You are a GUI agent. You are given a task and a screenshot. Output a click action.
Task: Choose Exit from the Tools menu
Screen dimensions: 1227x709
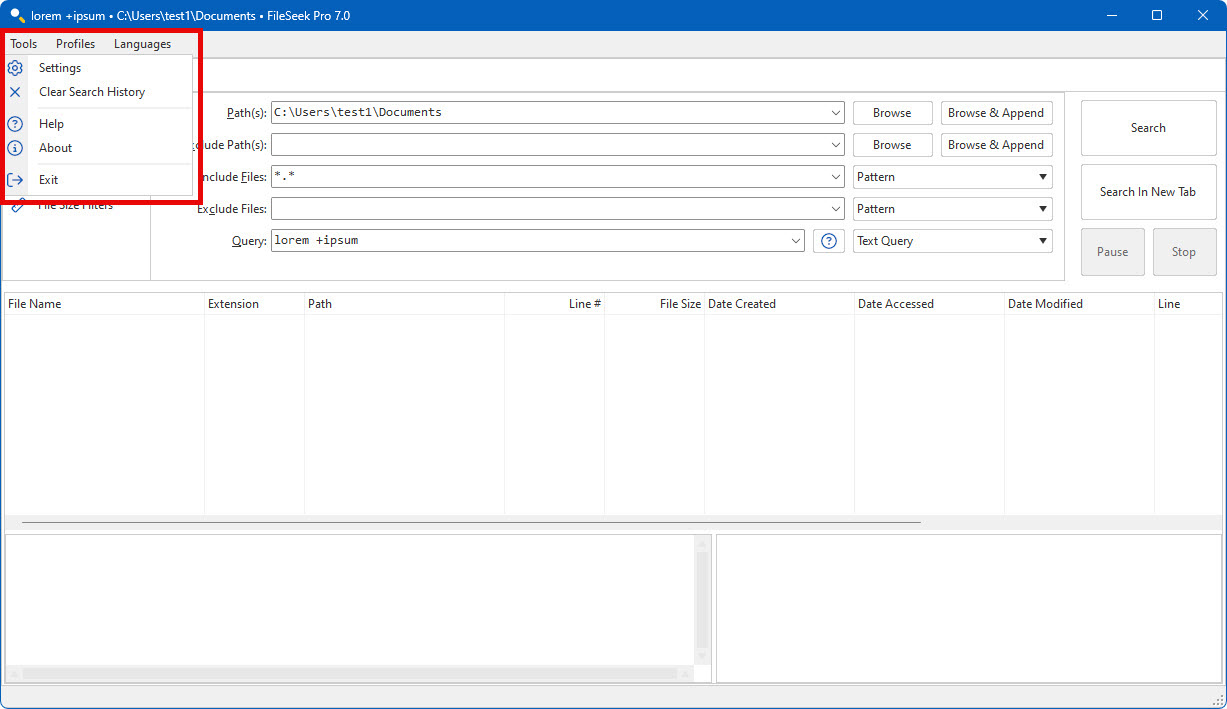coord(49,180)
